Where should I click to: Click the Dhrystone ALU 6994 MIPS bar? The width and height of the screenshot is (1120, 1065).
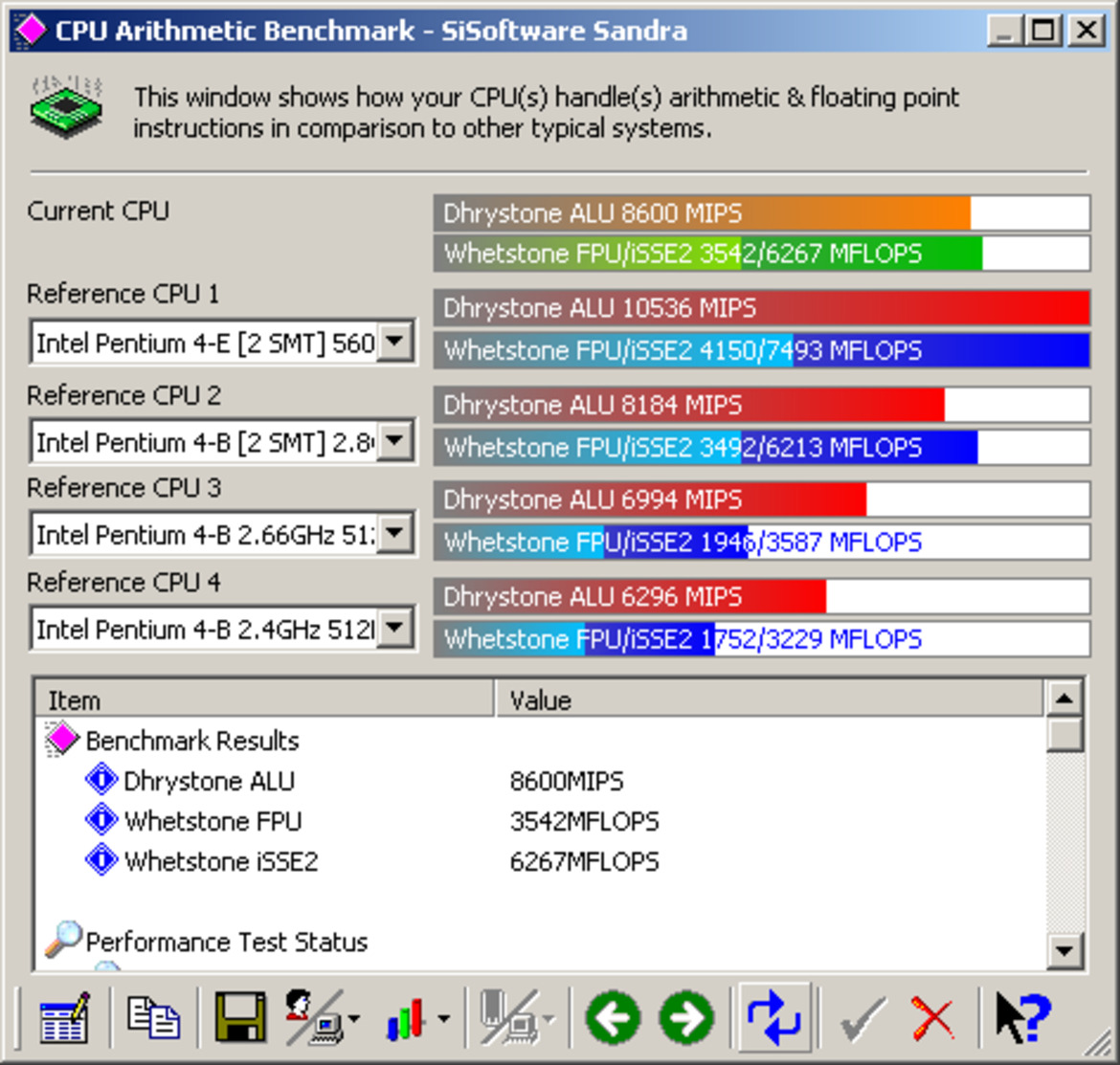(x=761, y=499)
